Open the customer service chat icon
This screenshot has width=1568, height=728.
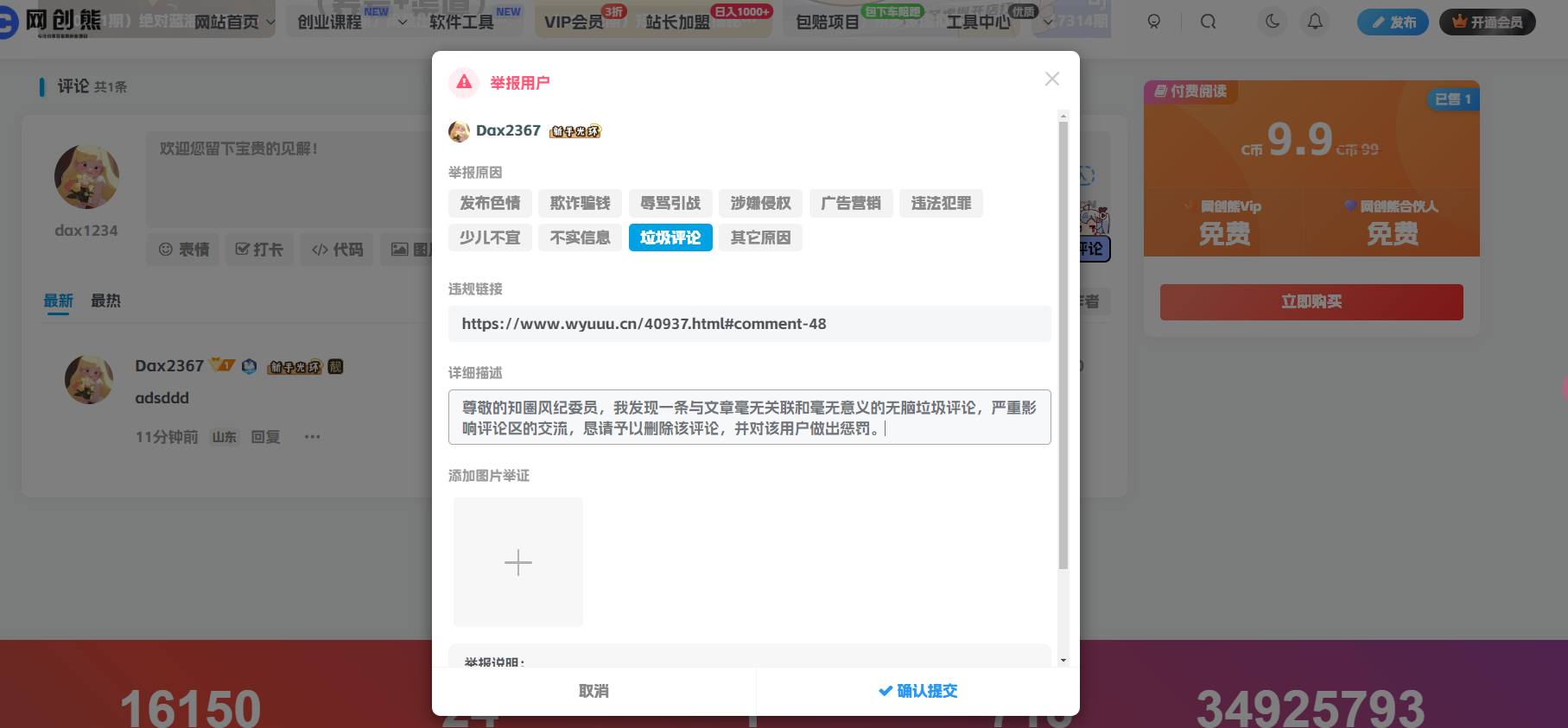(1154, 22)
